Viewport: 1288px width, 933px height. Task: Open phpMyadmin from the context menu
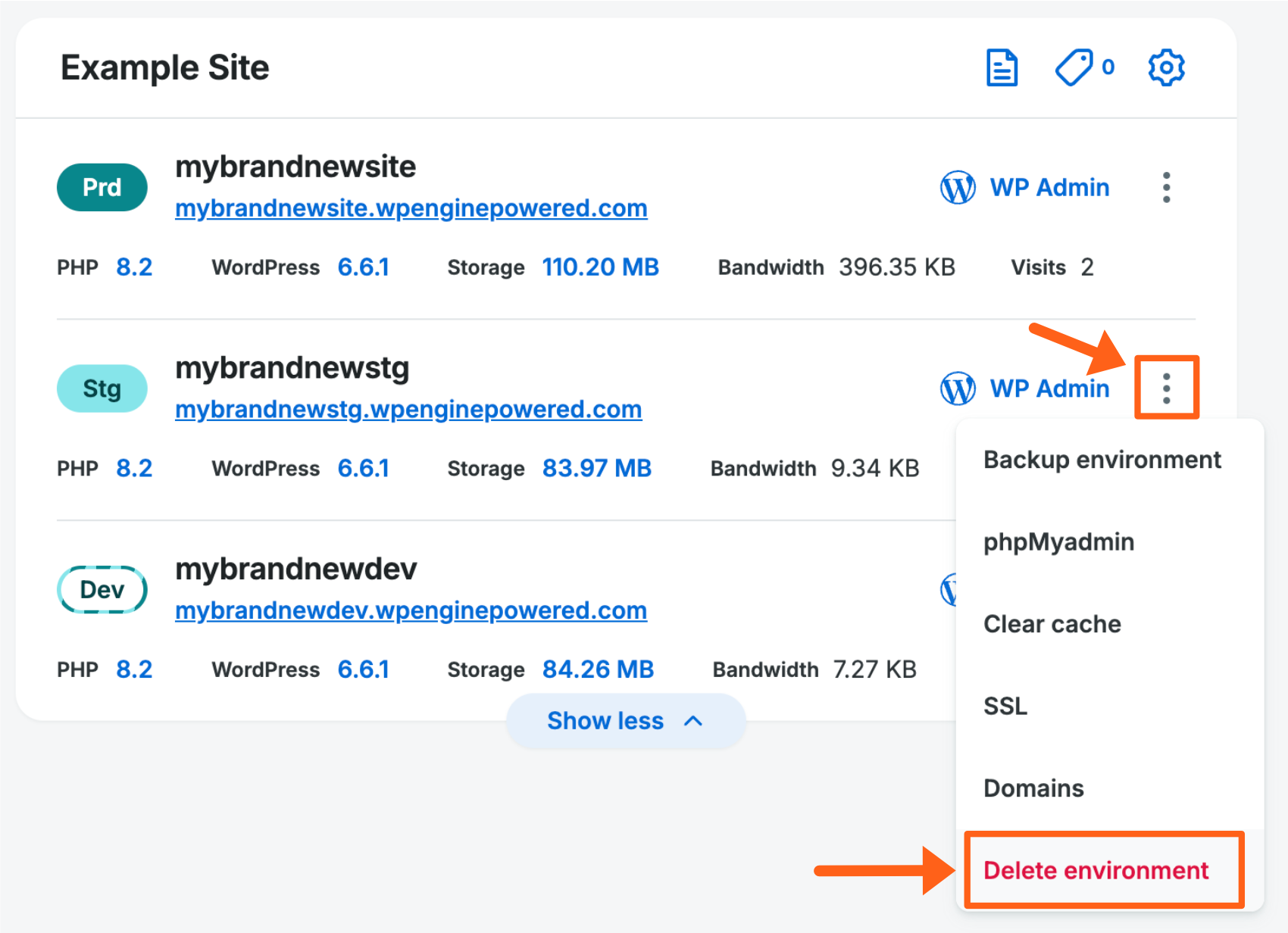point(1058,541)
